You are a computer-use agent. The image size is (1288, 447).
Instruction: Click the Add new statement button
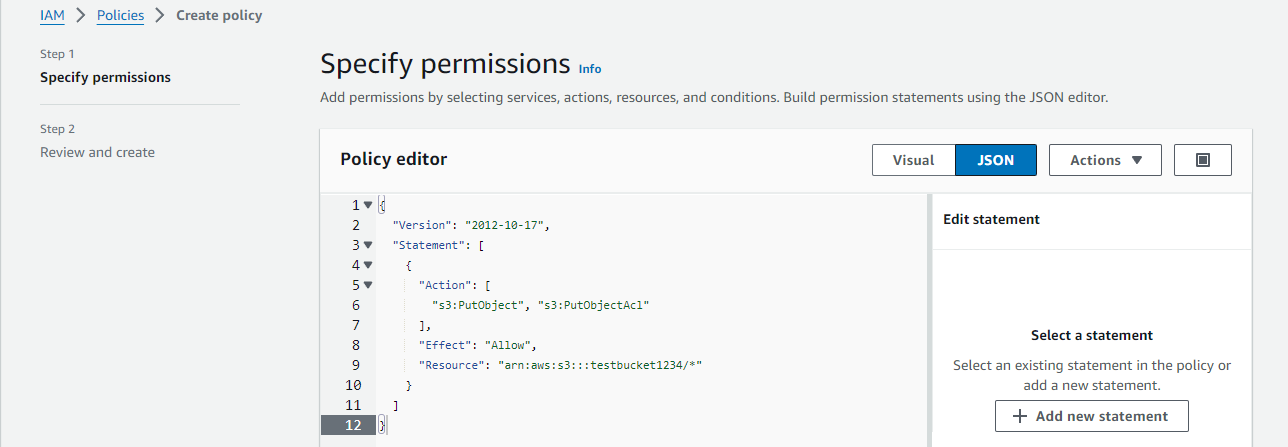[1091, 416]
